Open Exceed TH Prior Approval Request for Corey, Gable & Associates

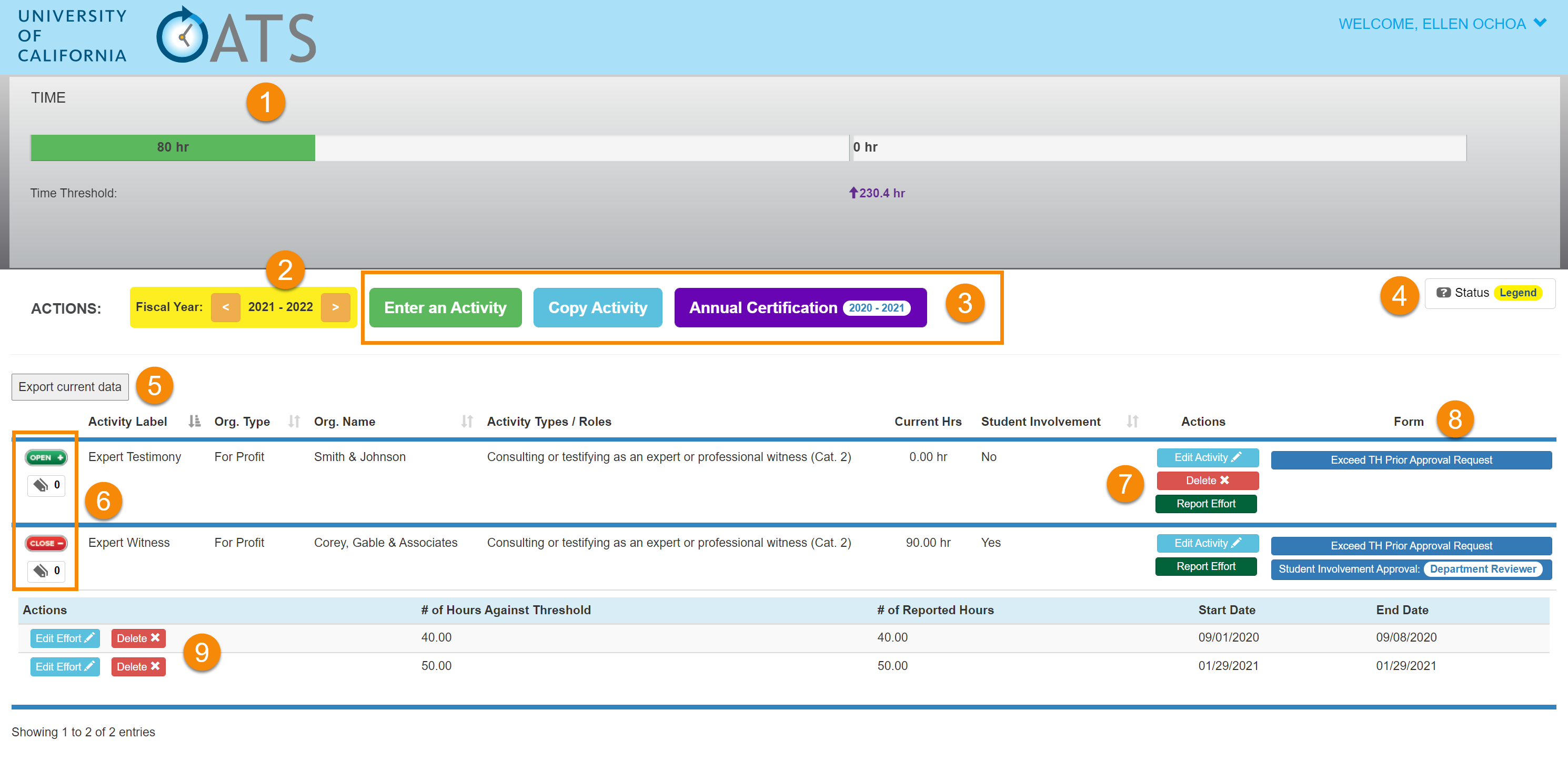(1410, 546)
